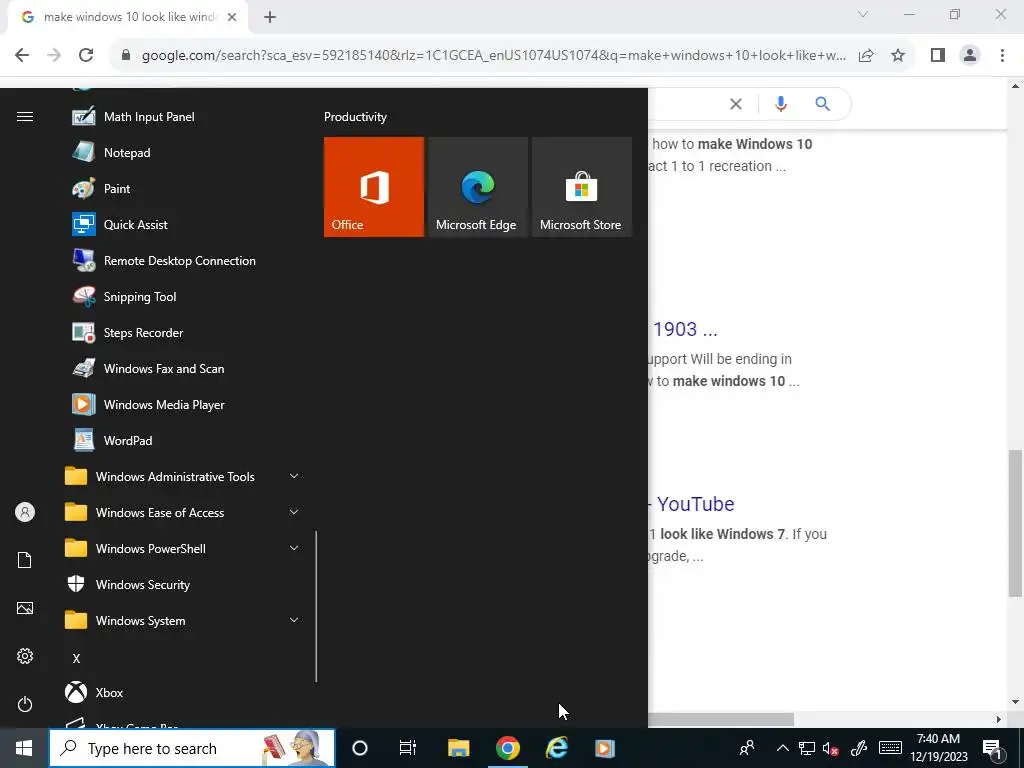Click the Chrome address bar URL
The image size is (1024, 768).
(x=494, y=55)
